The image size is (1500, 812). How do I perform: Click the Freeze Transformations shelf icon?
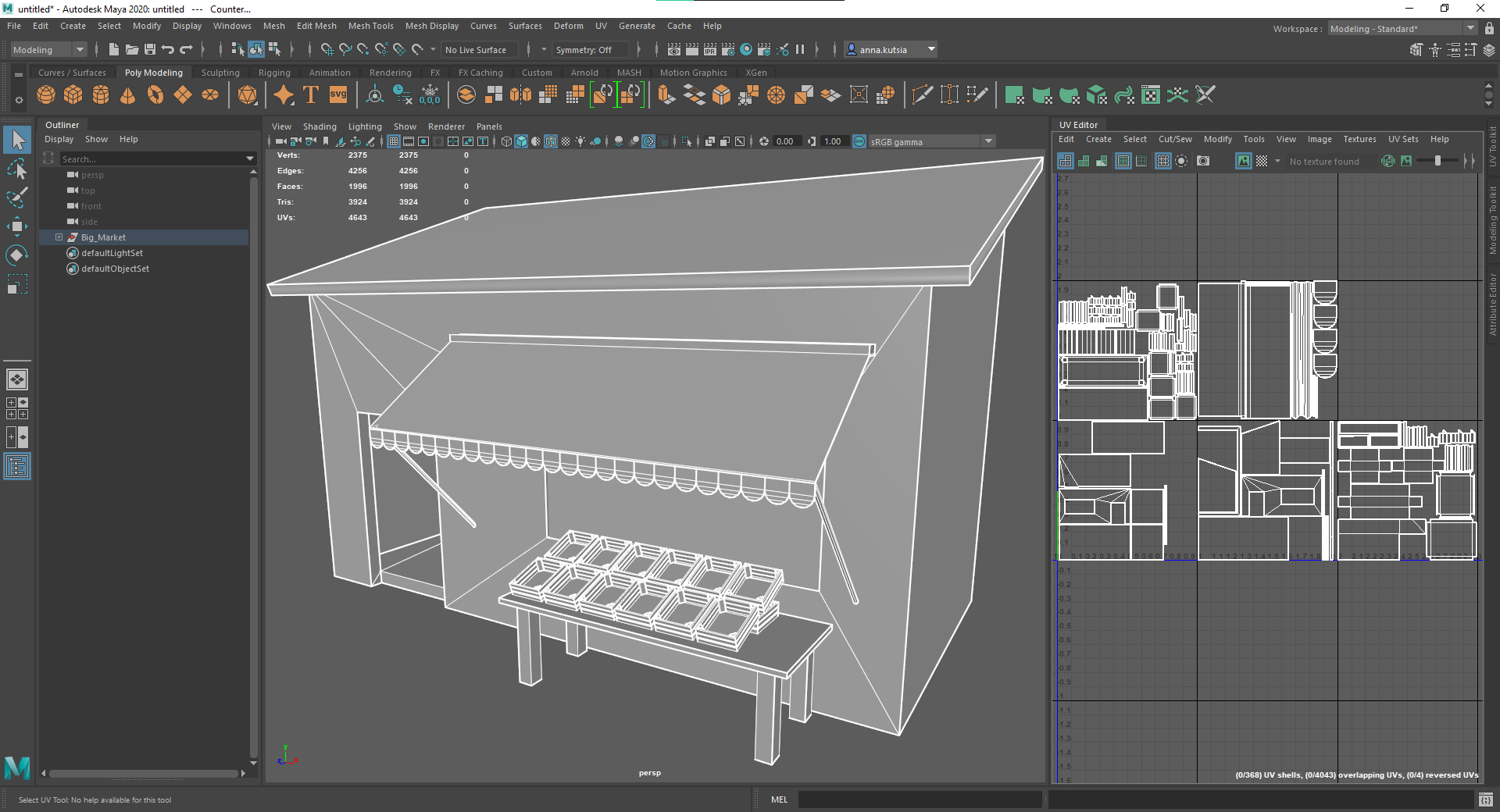click(430, 95)
